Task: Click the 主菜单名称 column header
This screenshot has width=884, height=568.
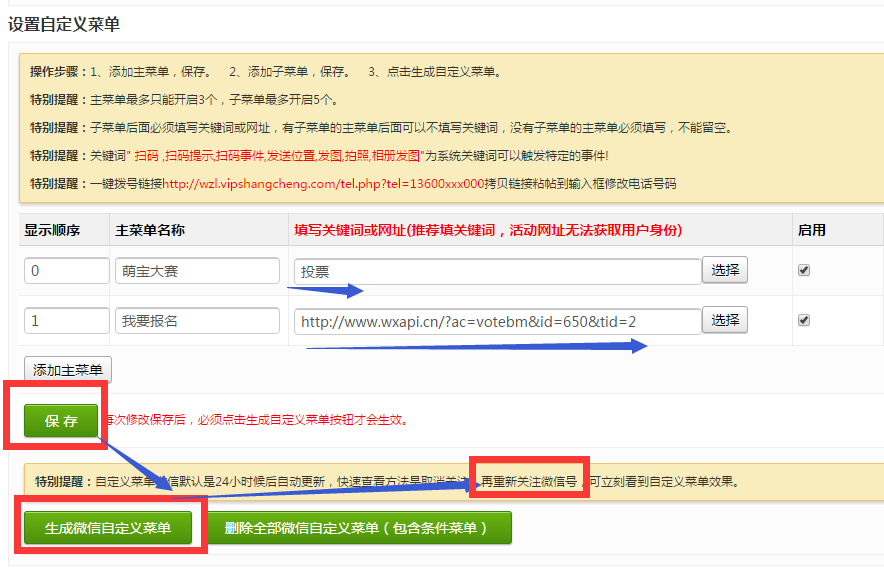Action: point(150,230)
